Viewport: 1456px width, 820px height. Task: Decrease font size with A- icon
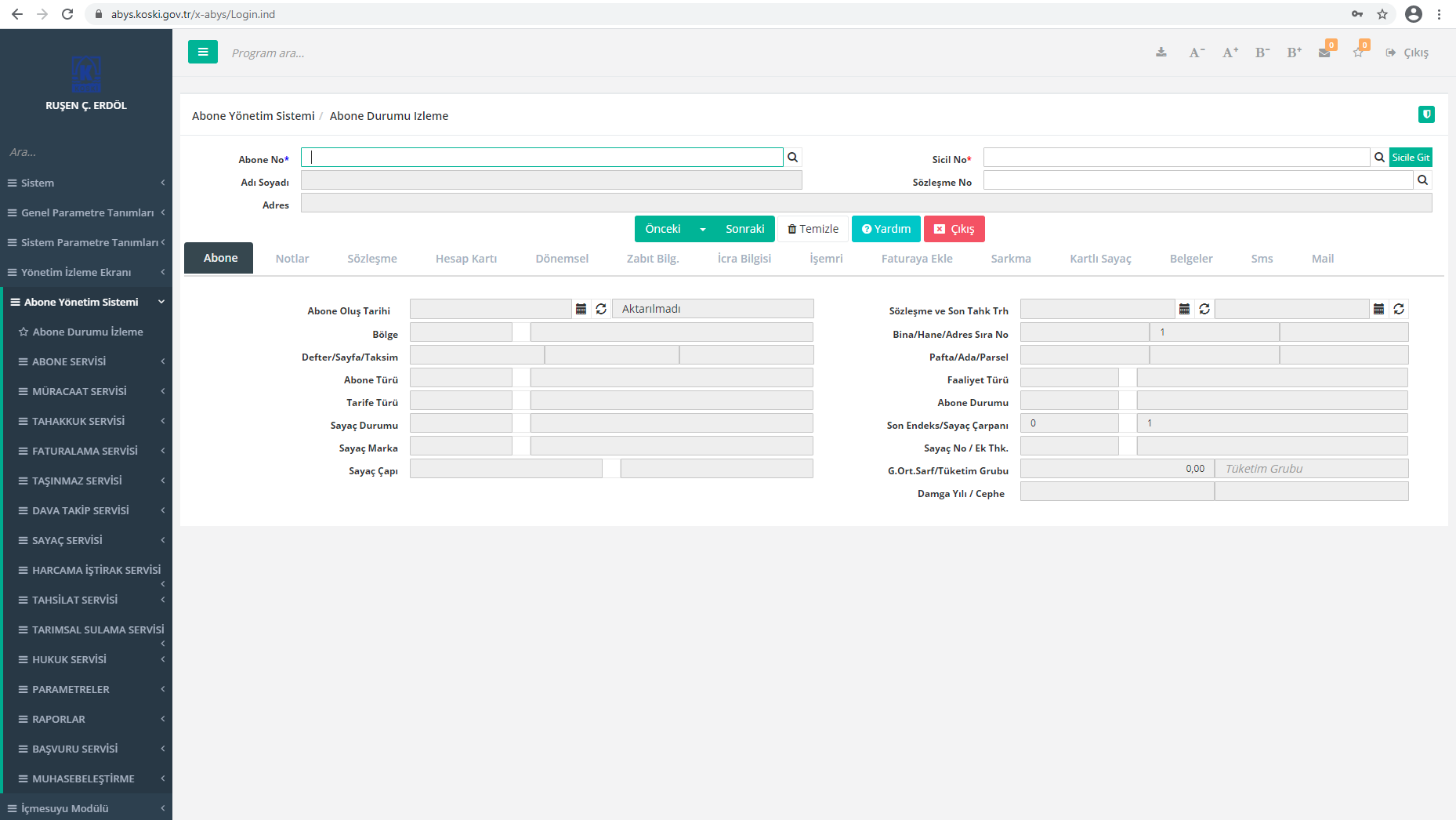pyautogui.click(x=1196, y=53)
